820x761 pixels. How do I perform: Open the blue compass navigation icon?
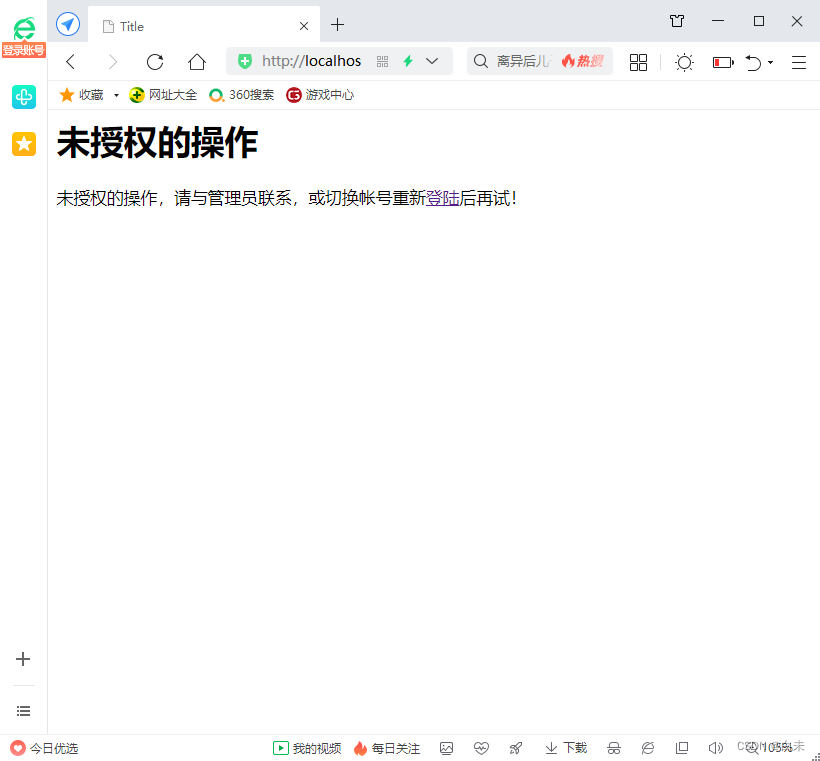pos(68,24)
